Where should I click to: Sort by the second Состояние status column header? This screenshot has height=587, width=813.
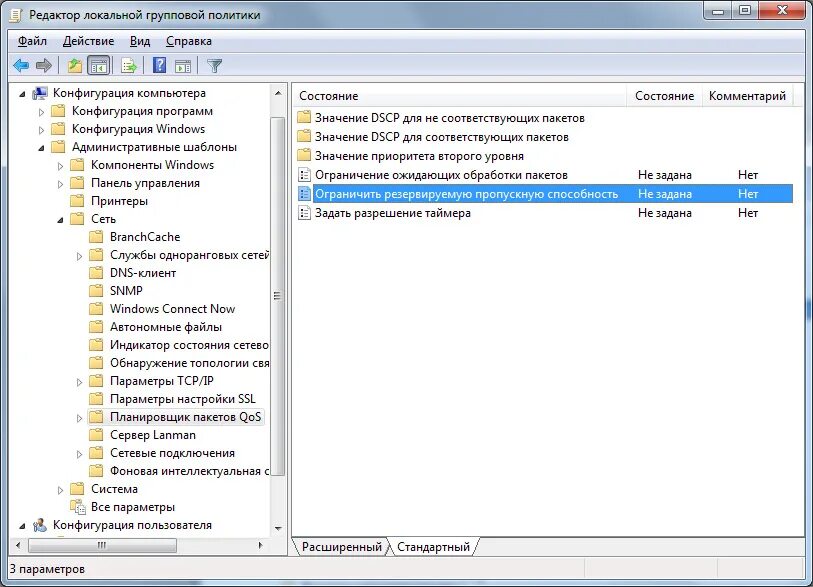(x=664, y=96)
